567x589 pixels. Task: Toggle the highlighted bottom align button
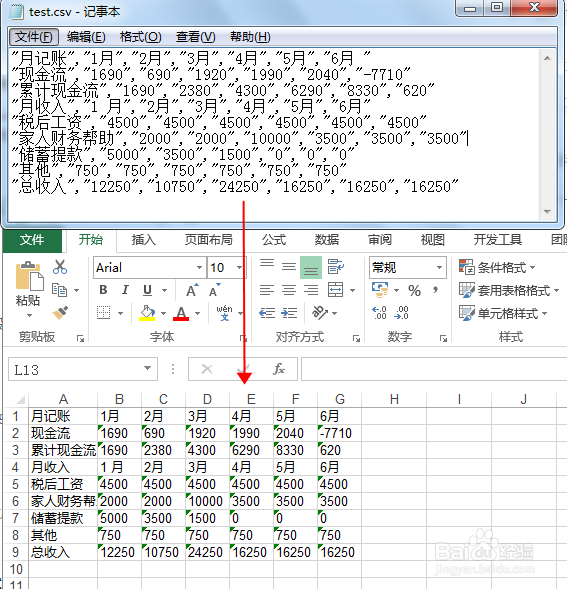(311, 267)
